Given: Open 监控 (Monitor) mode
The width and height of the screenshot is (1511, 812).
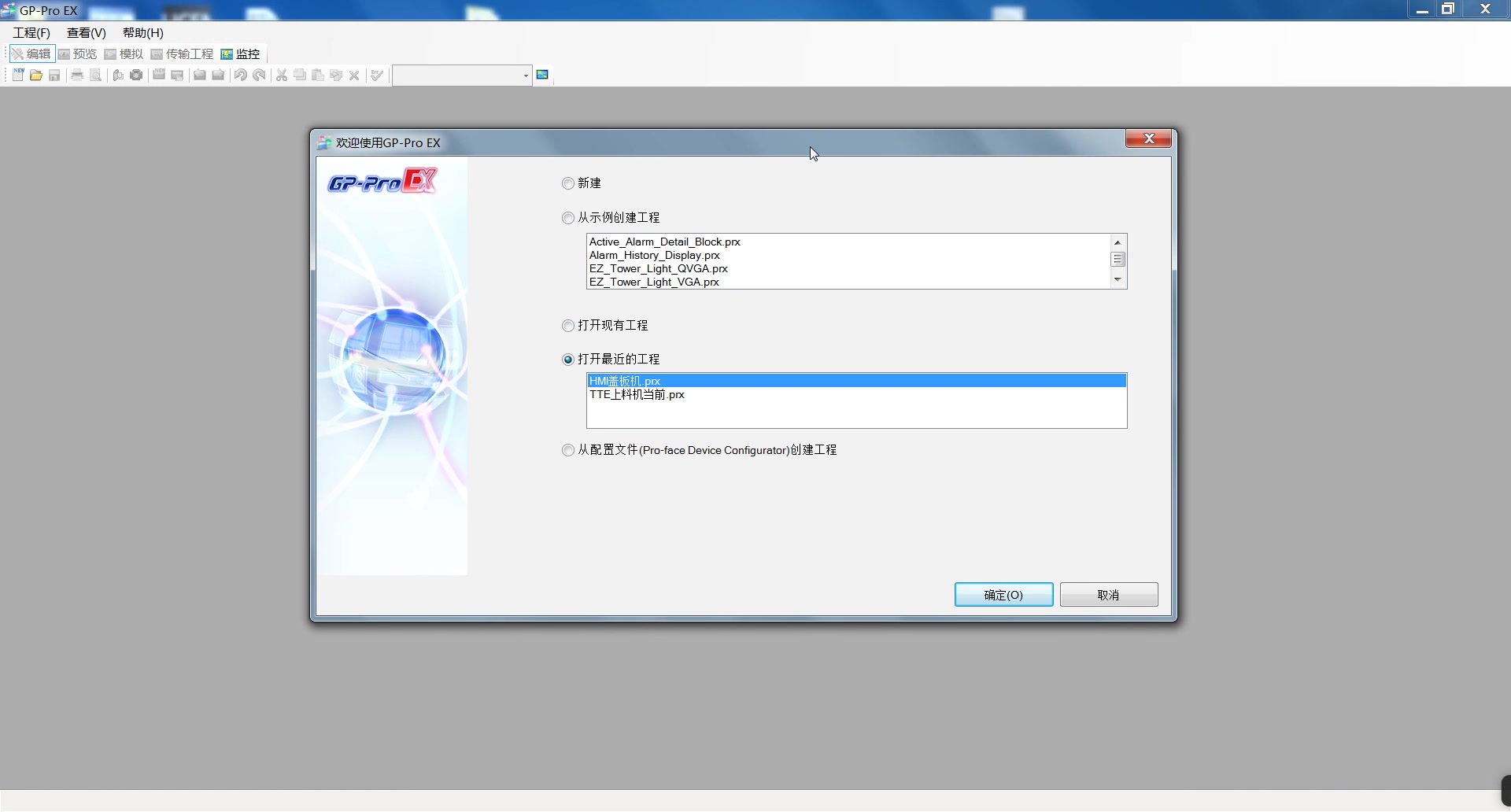Looking at the screenshot, I should click(x=240, y=54).
